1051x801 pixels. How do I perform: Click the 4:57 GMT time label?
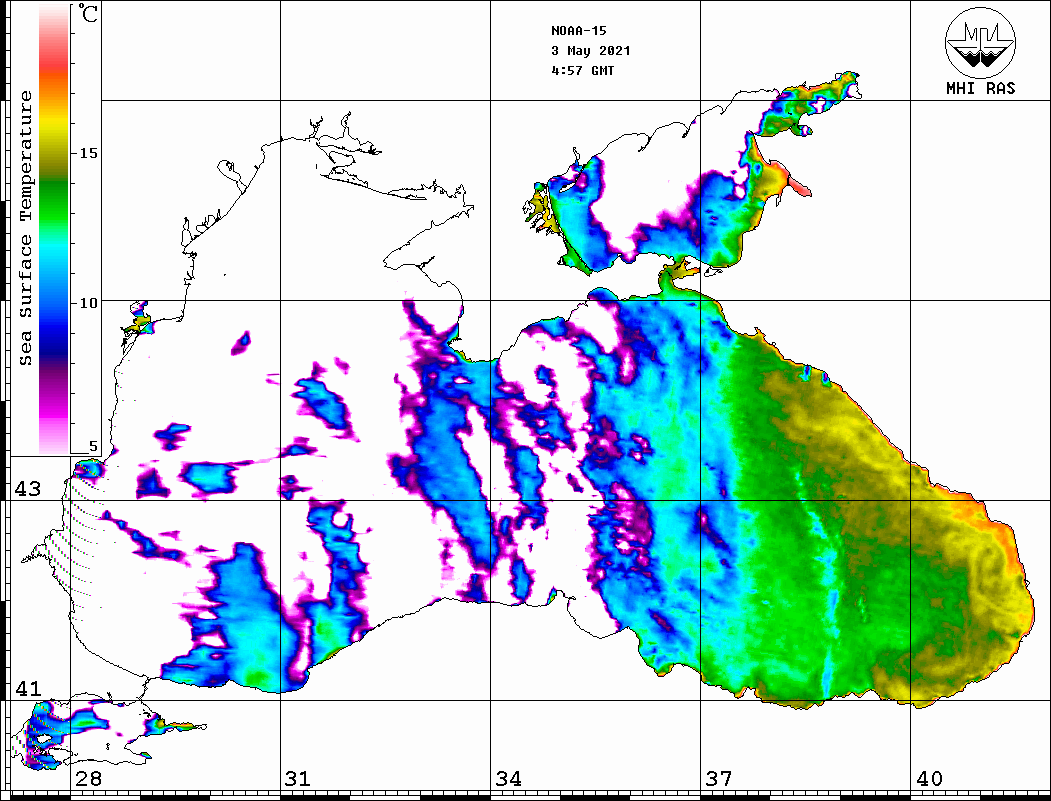pos(582,70)
